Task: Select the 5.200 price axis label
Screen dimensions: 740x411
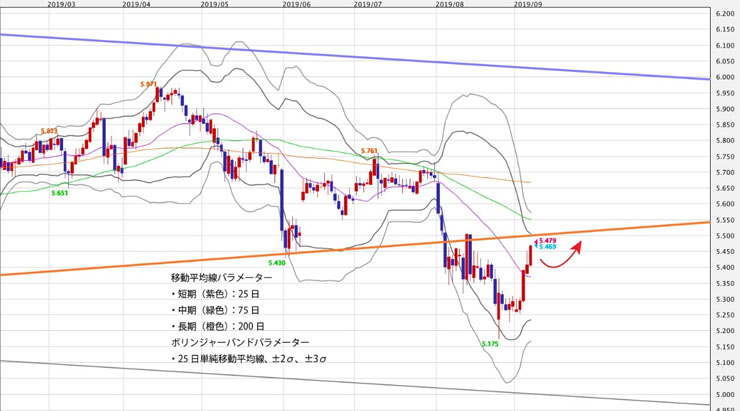Action: 725,331
